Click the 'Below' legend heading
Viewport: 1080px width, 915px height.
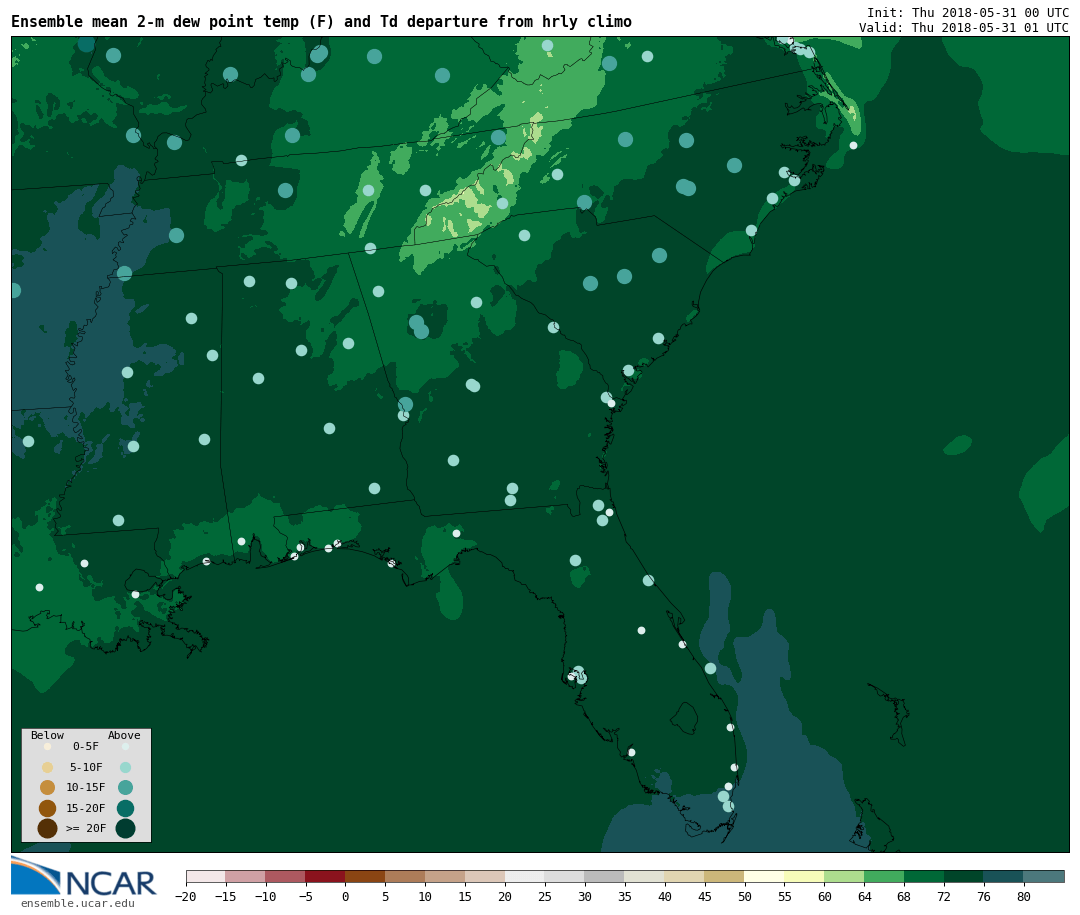pyautogui.click(x=48, y=735)
